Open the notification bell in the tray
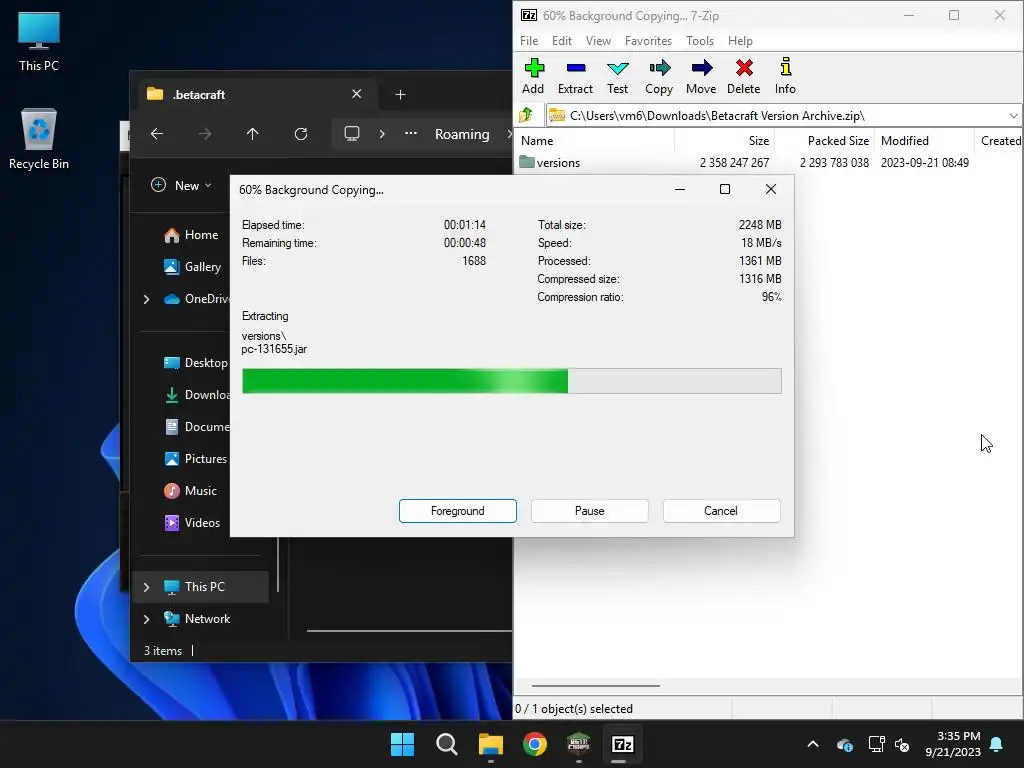1024x768 pixels. 997,744
